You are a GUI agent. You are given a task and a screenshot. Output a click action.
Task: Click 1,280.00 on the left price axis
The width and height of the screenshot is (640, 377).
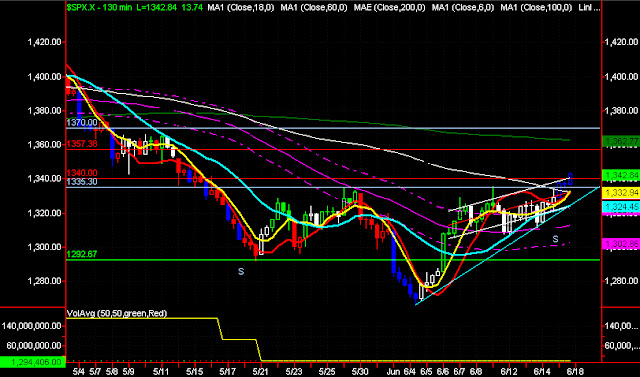coord(45,281)
